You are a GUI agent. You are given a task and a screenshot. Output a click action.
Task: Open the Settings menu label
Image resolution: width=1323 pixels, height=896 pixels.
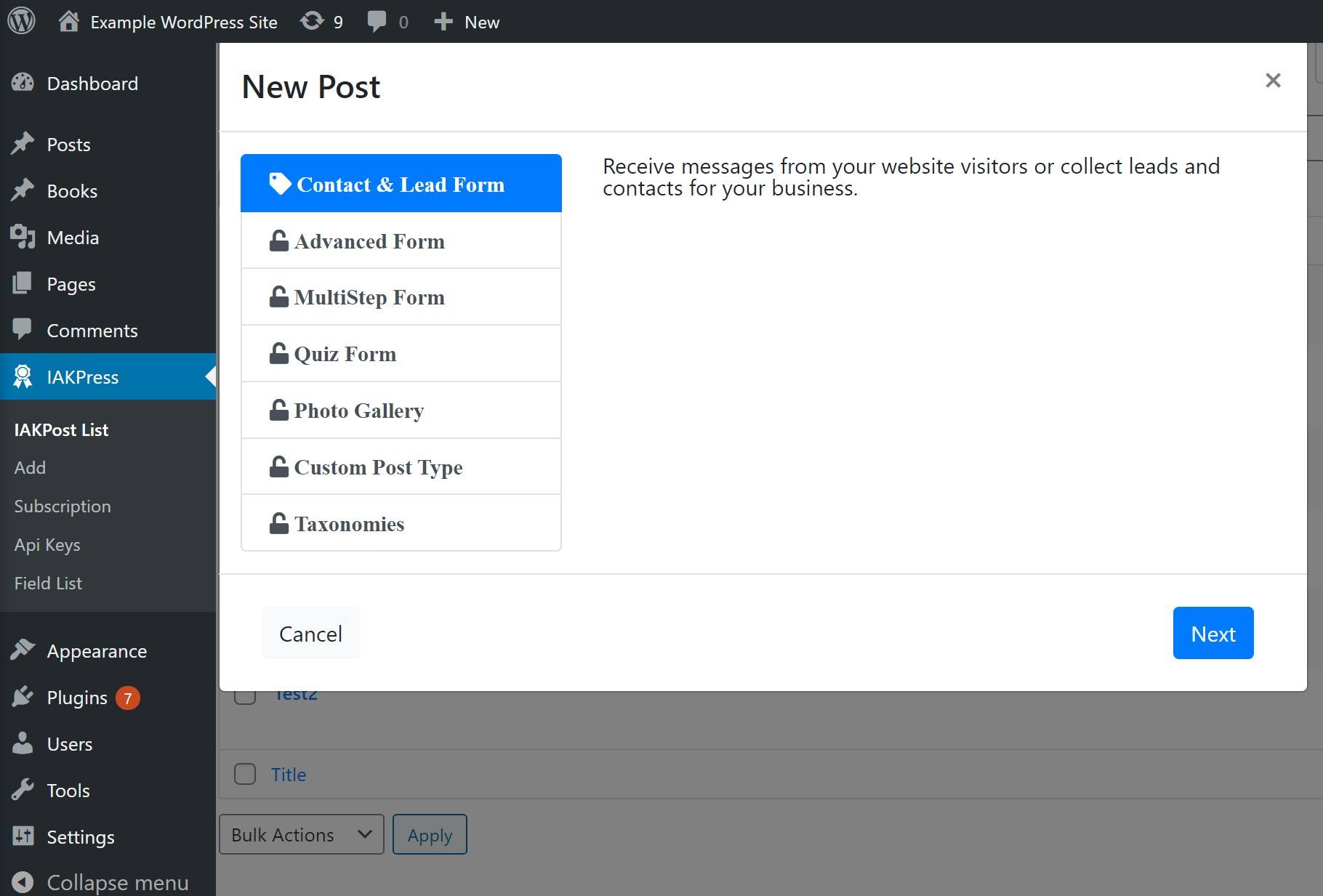tap(81, 837)
